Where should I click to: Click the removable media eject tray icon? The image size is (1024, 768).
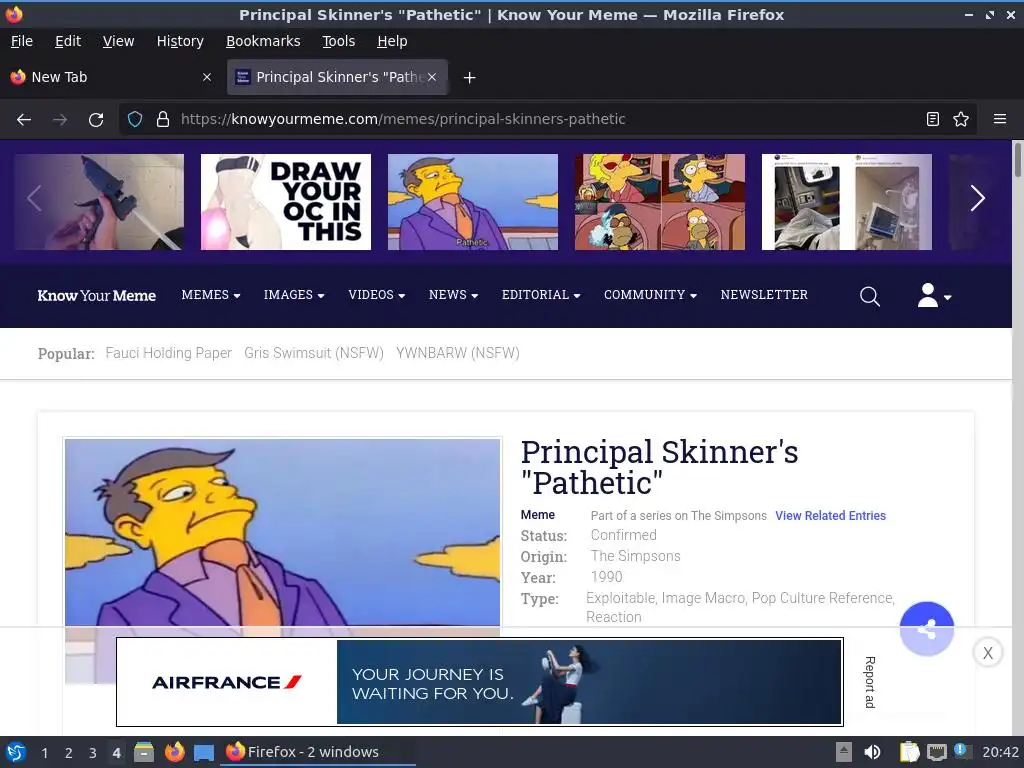coord(844,752)
